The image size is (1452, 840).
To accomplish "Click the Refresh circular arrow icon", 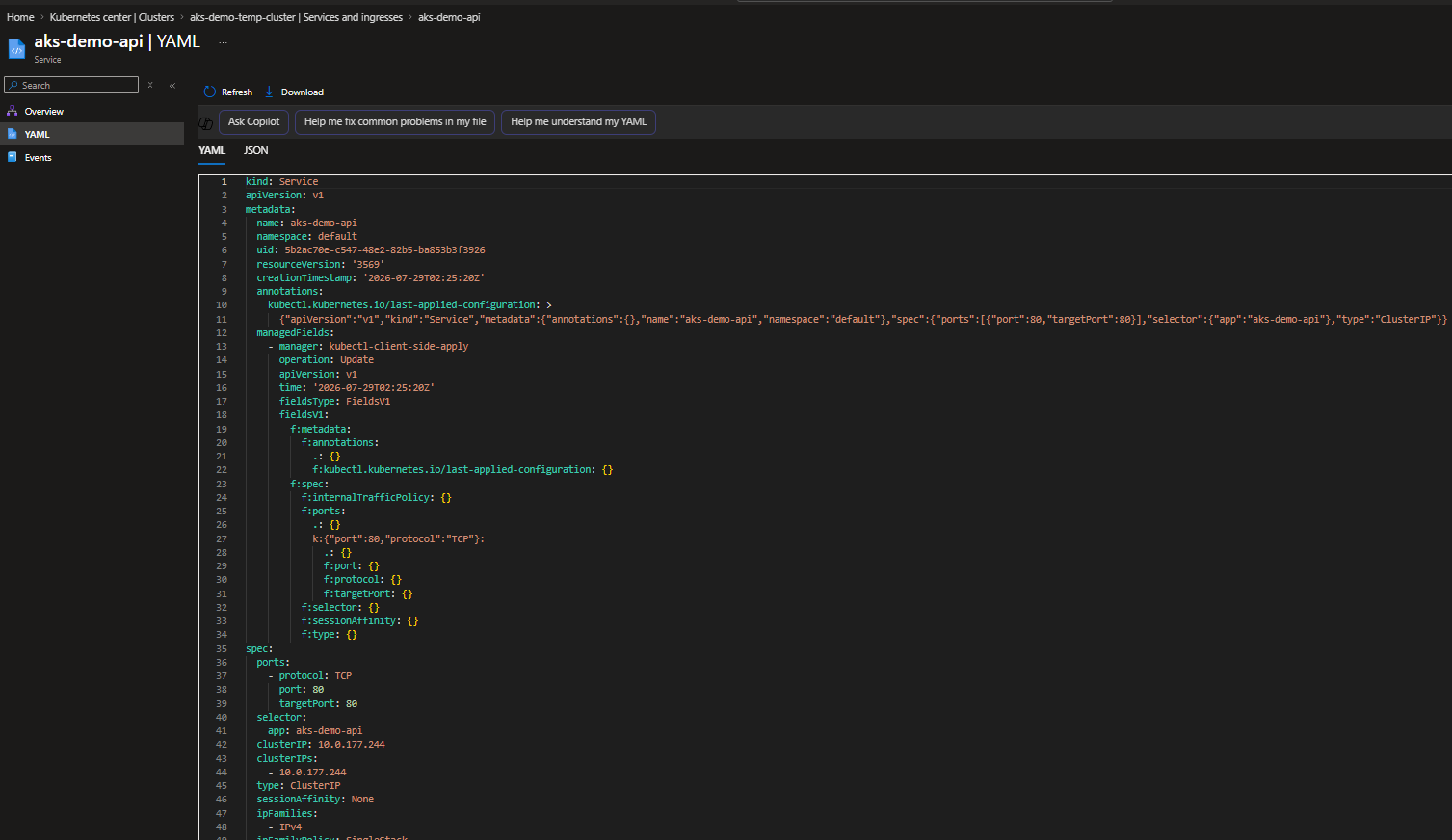I will coord(209,92).
